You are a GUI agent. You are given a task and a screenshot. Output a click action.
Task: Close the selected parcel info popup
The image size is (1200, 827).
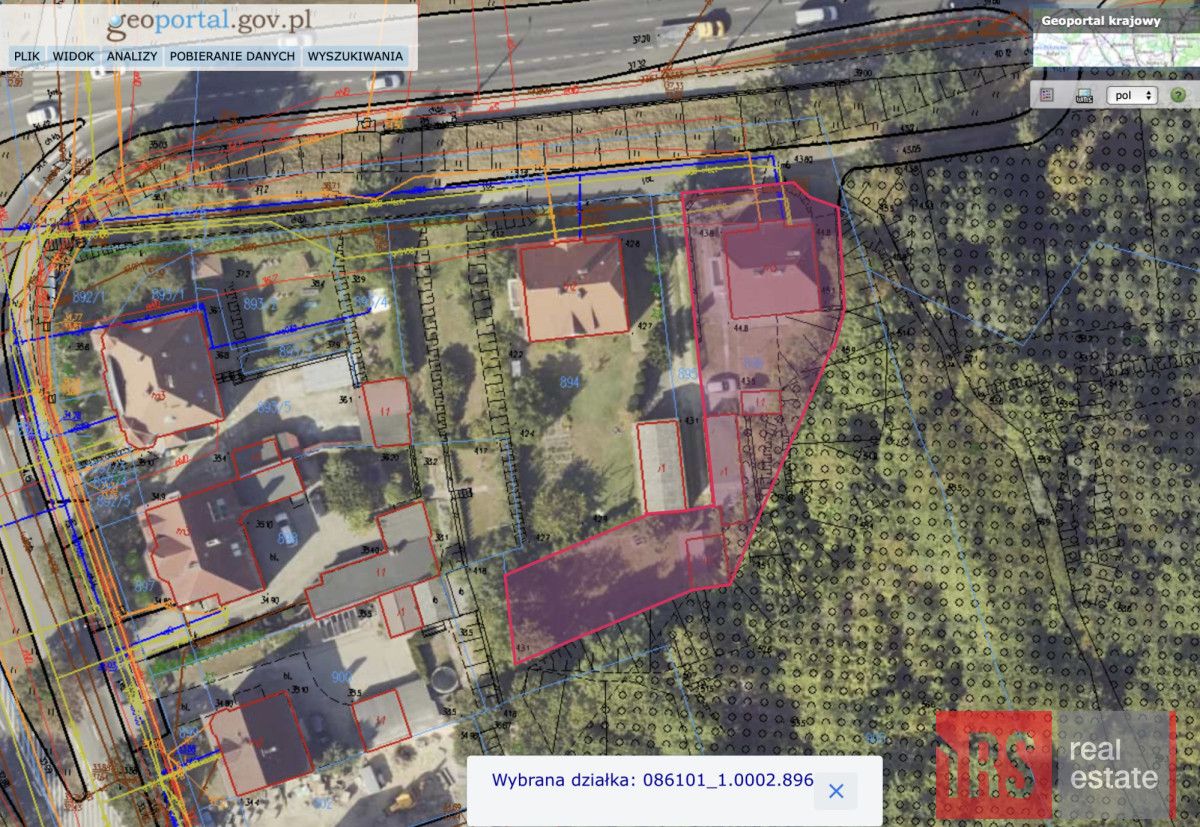836,791
